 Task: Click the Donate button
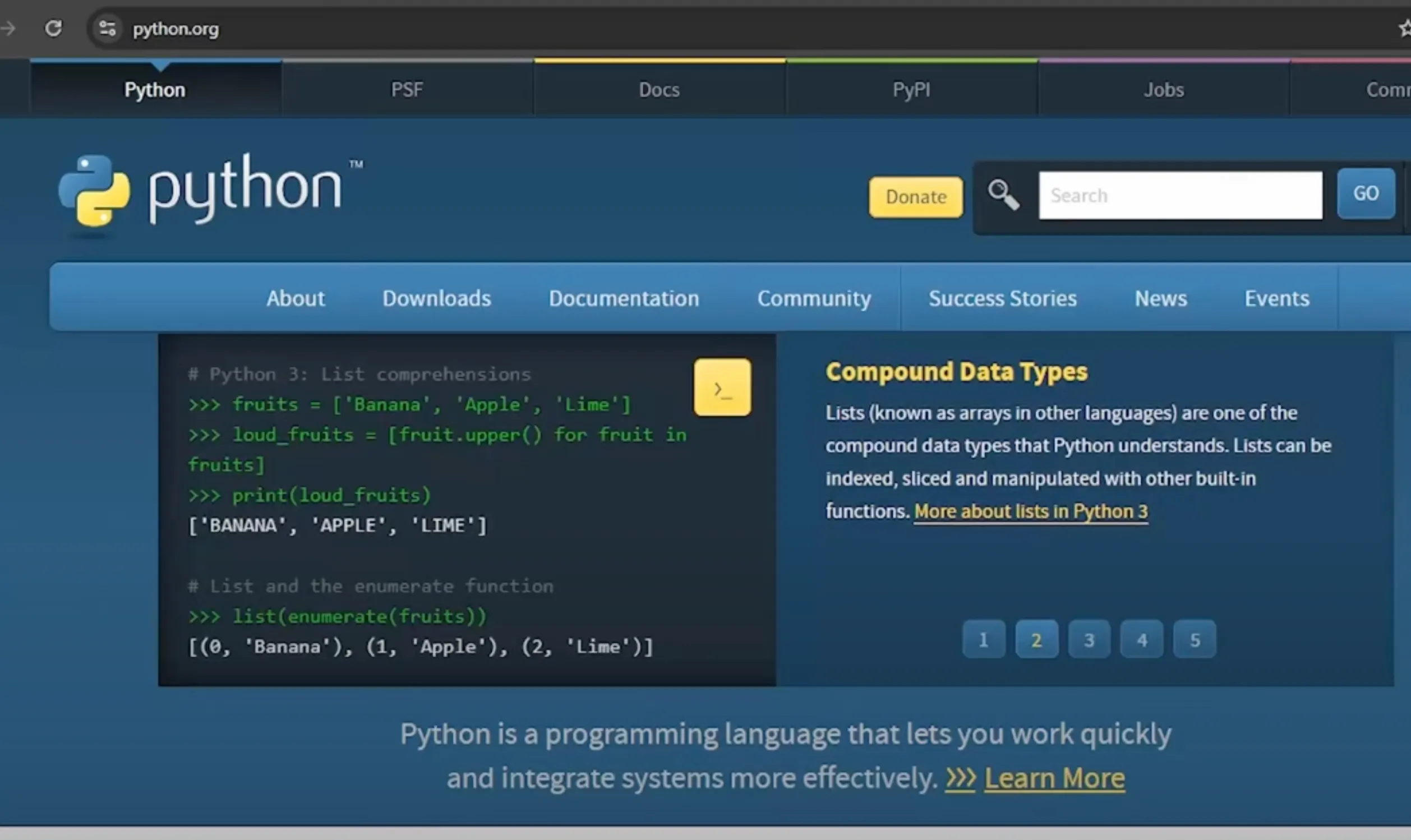point(915,197)
